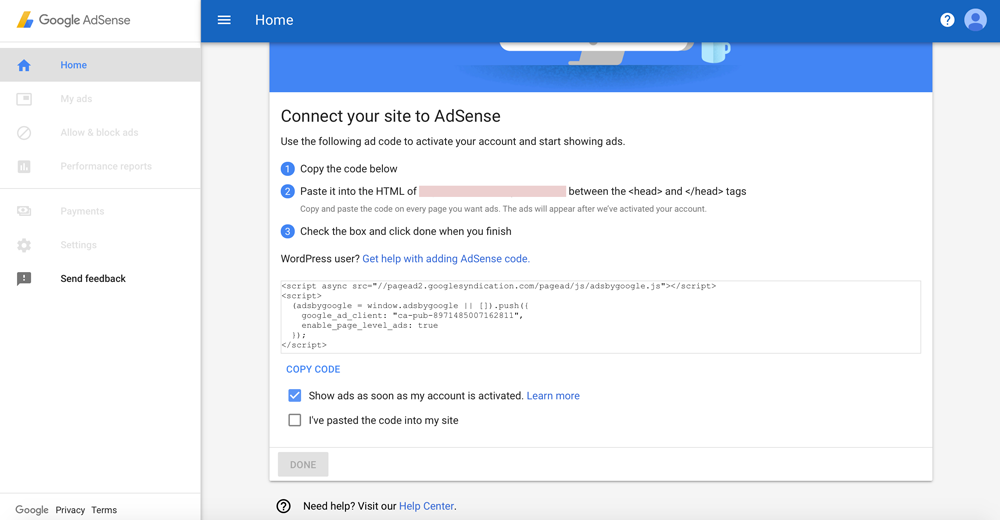Open the Terms footer link
Image resolution: width=1000 pixels, height=520 pixels.
tap(104, 510)
